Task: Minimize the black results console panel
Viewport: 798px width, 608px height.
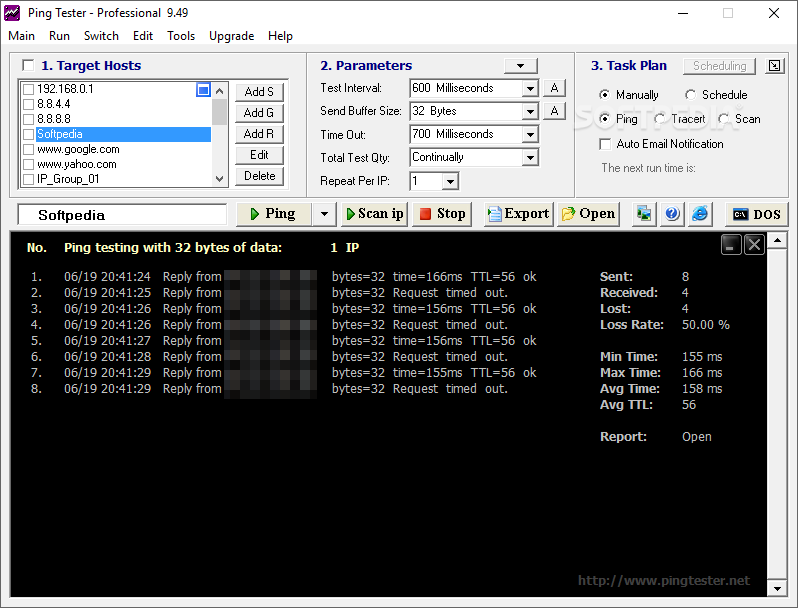Action: click(x=731, y=245)
